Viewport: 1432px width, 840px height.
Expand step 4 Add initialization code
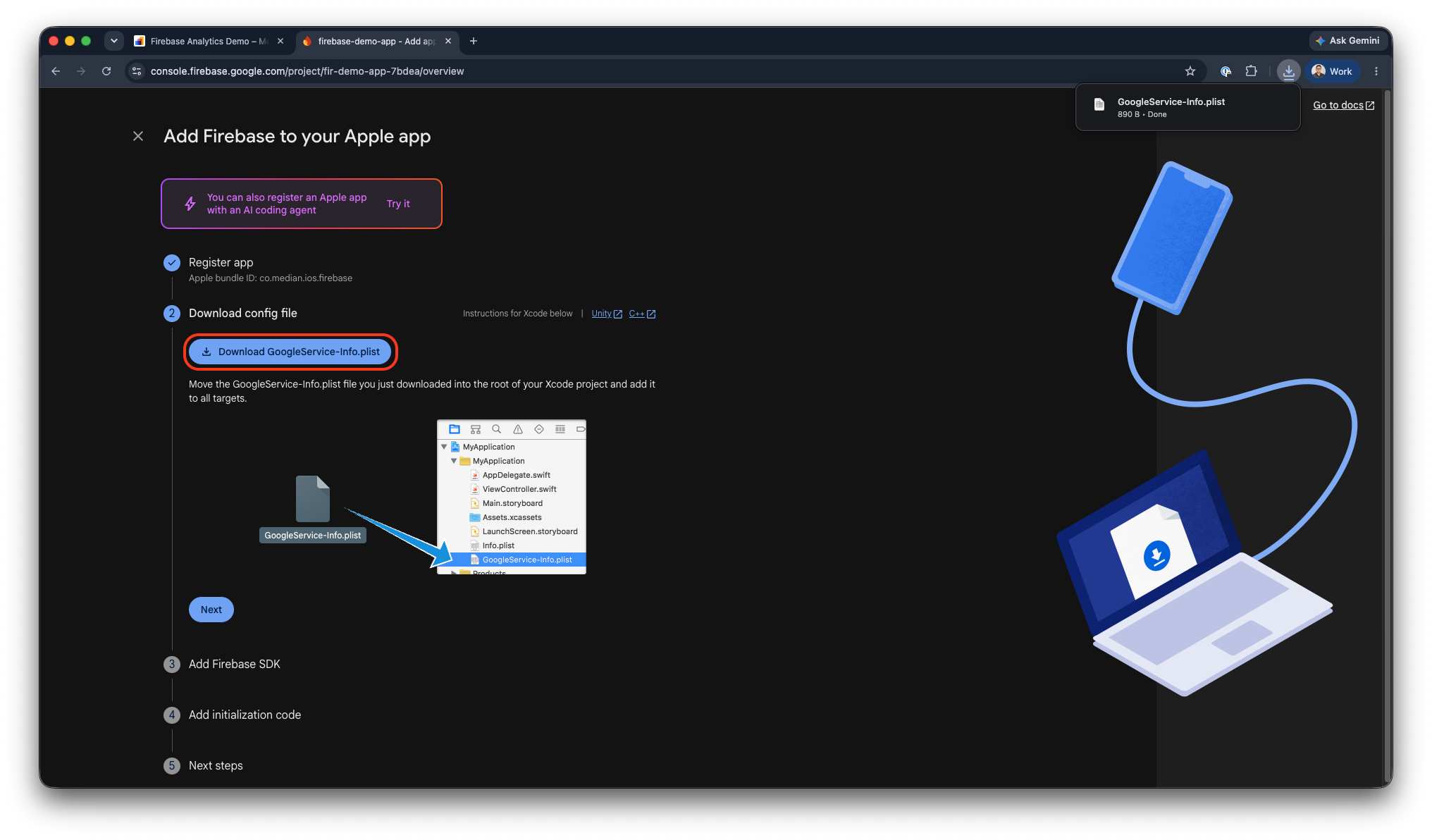[245, 715]
